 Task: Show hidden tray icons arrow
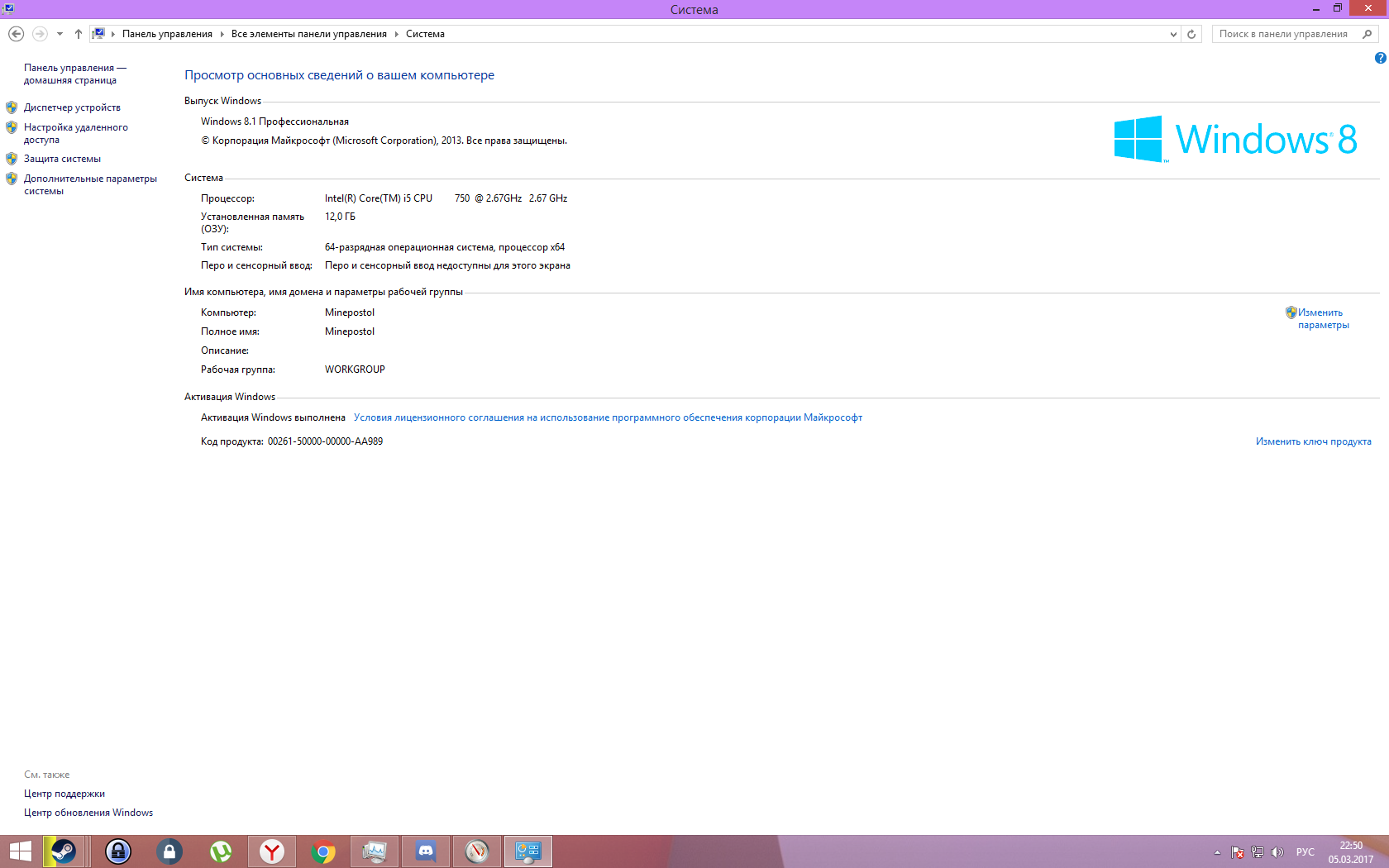(1217, 852)
